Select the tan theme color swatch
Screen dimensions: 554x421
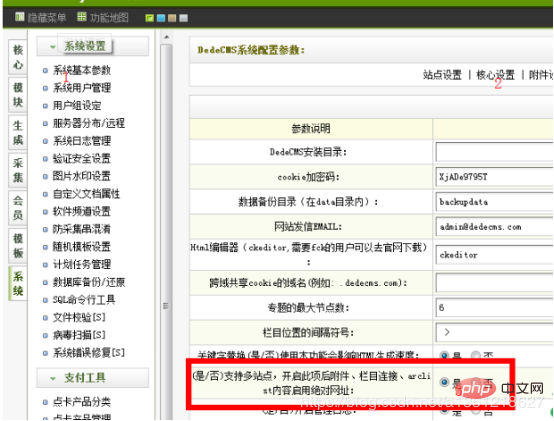tap(172, 18)
